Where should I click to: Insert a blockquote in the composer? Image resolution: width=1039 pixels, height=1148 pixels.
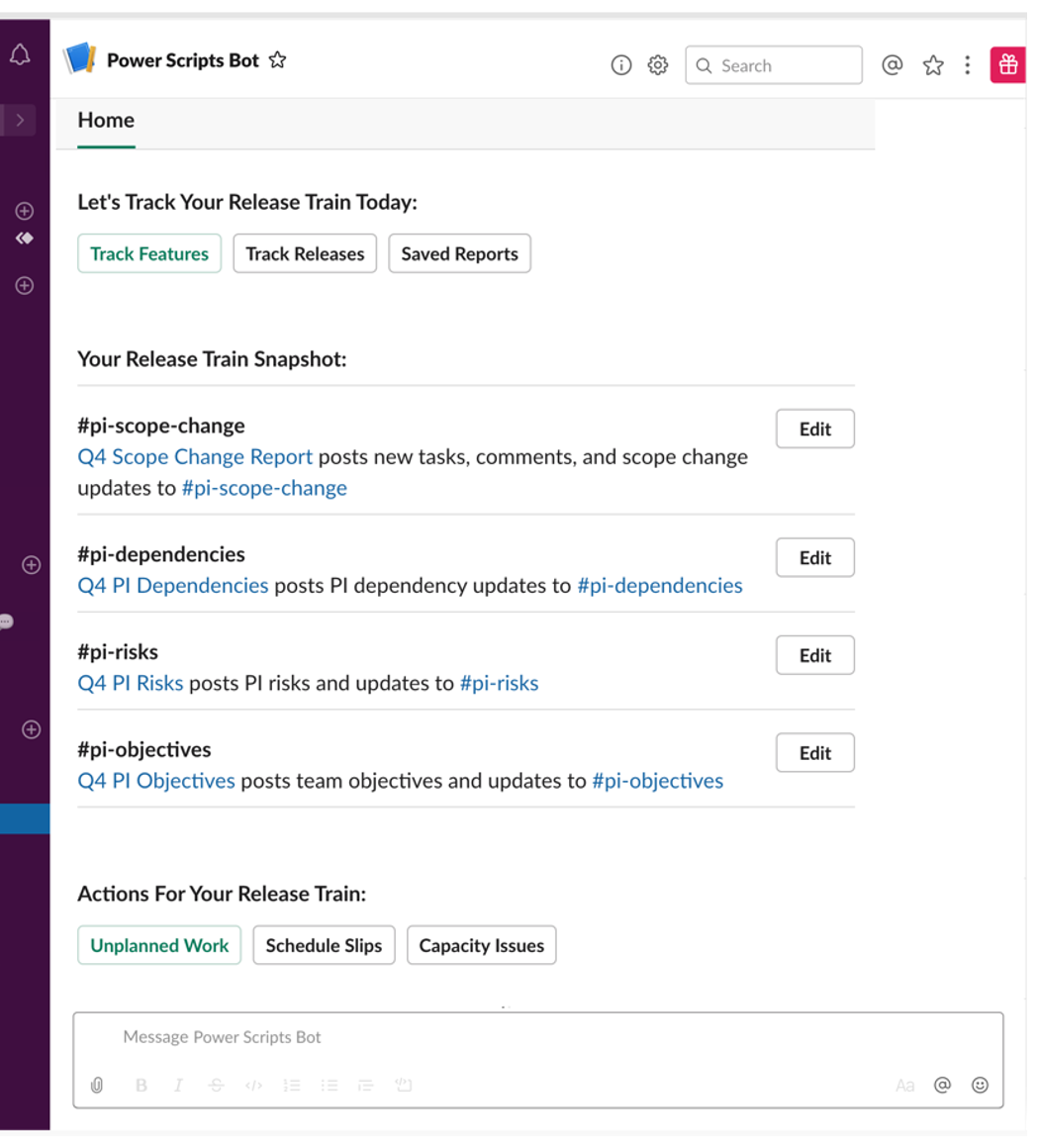(365, 1085)
